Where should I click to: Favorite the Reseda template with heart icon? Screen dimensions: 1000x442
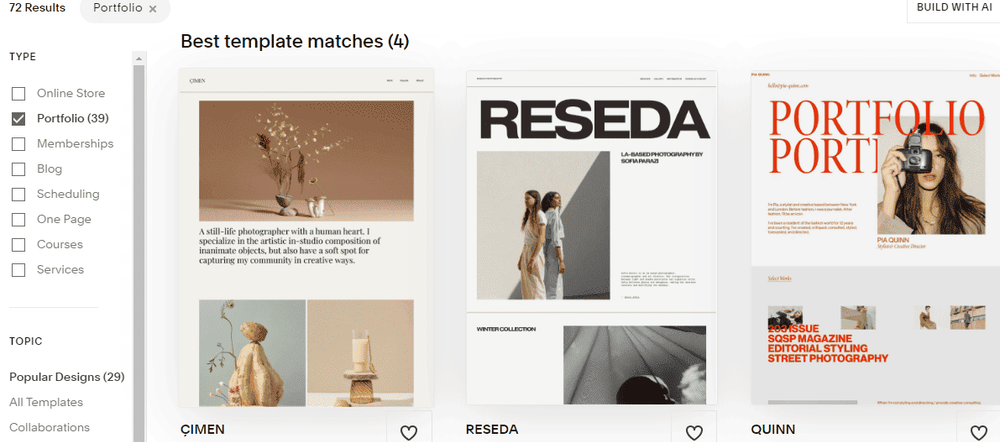click(694, 432)
